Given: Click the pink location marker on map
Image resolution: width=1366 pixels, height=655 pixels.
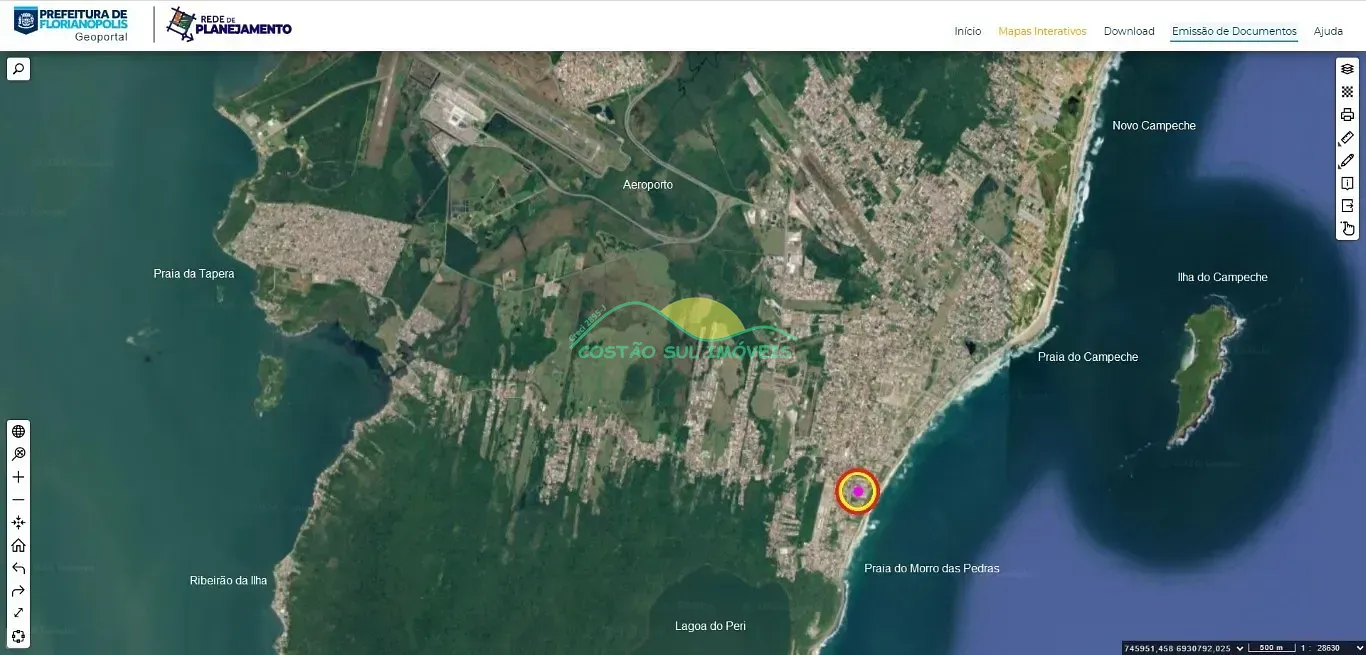Looking at the screenshot, I should click(857, 491).
